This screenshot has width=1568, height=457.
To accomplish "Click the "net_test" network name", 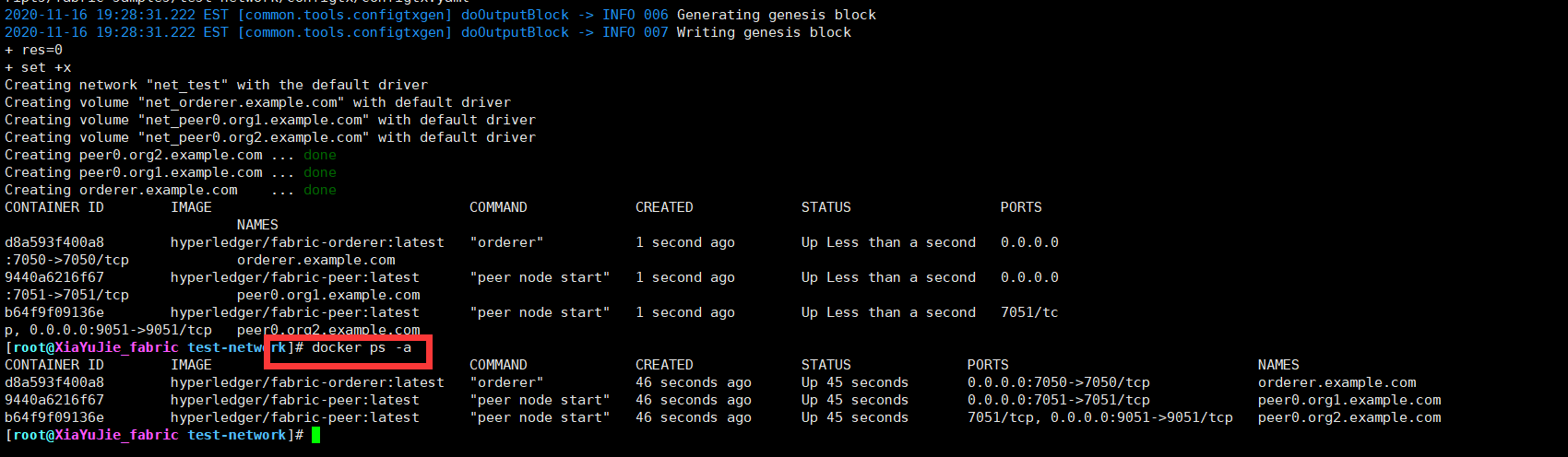I will point(187,85).
